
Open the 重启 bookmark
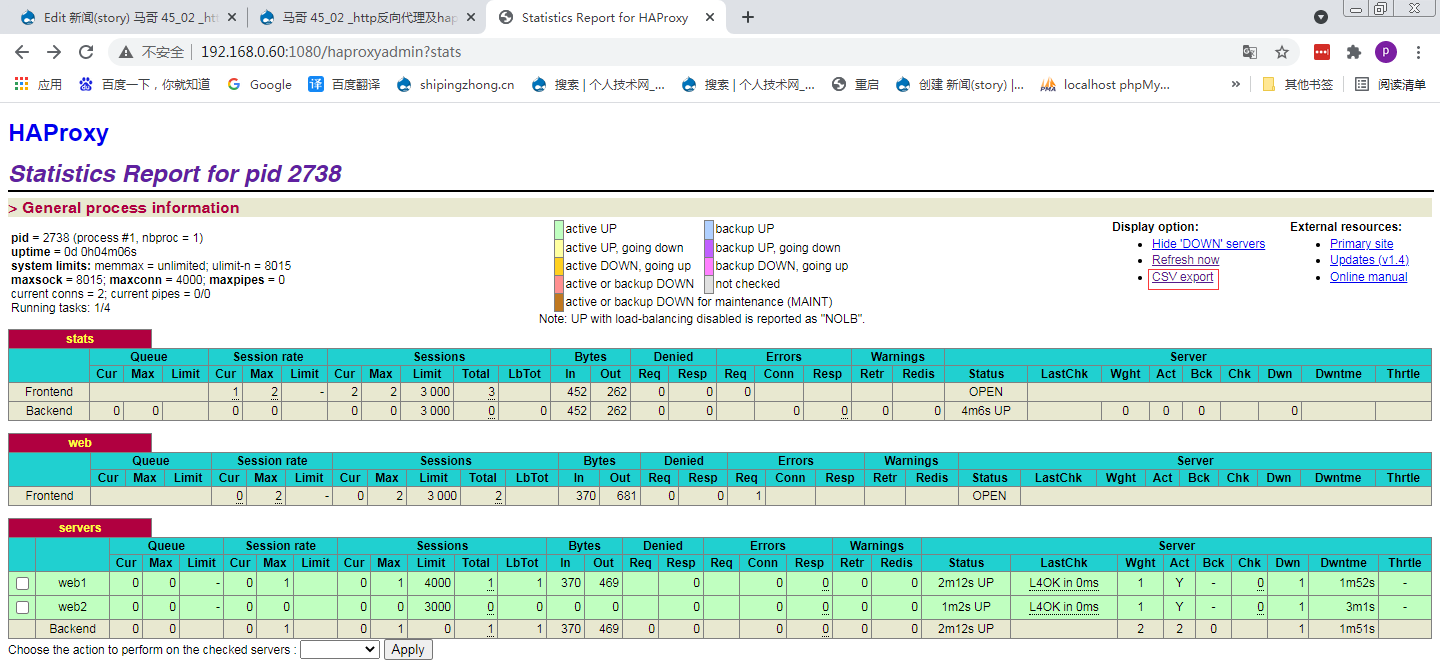tap(856, 84)
